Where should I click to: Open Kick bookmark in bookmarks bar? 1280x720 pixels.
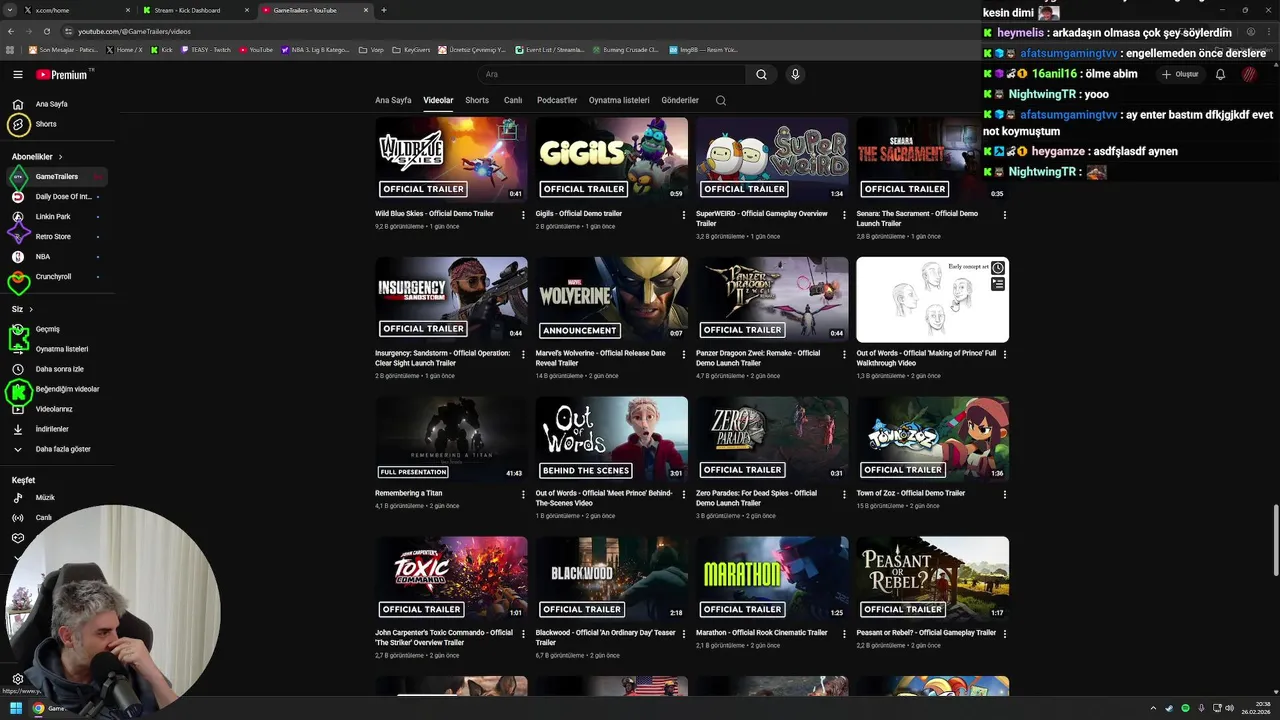(162, 49)
